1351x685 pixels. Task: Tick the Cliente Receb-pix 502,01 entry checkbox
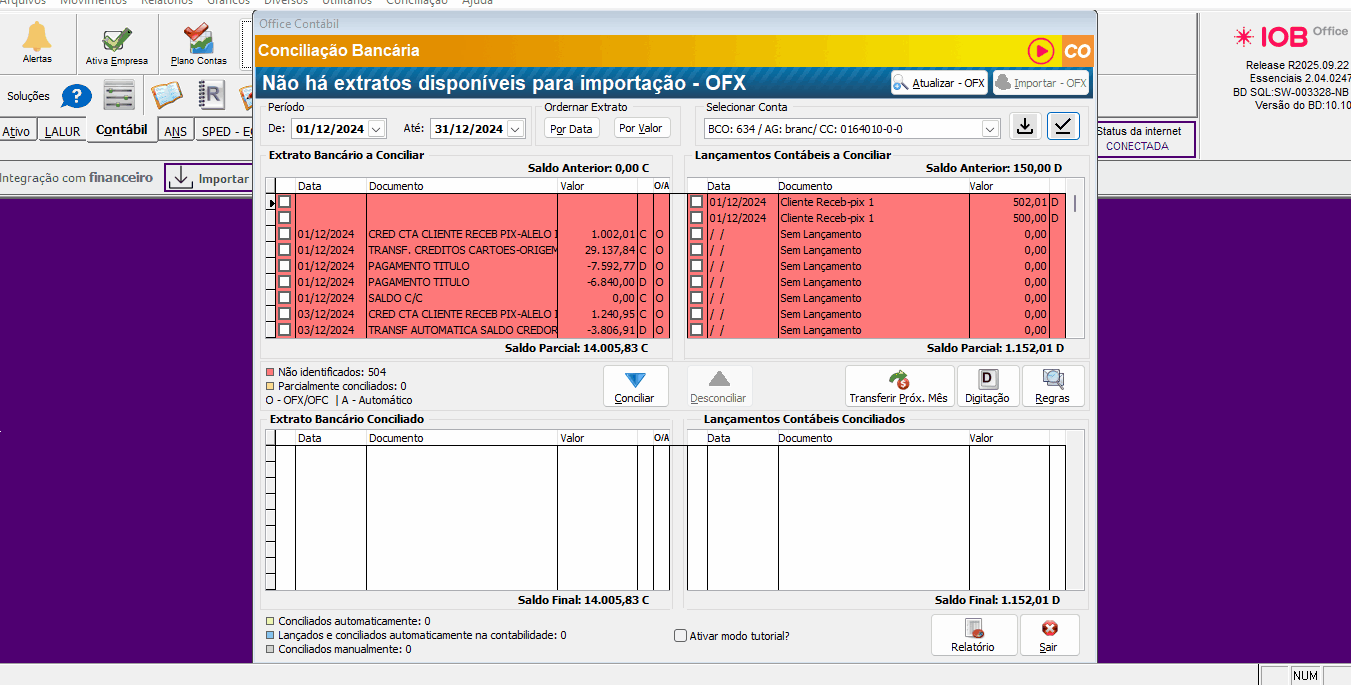click(x=697, y=202)
